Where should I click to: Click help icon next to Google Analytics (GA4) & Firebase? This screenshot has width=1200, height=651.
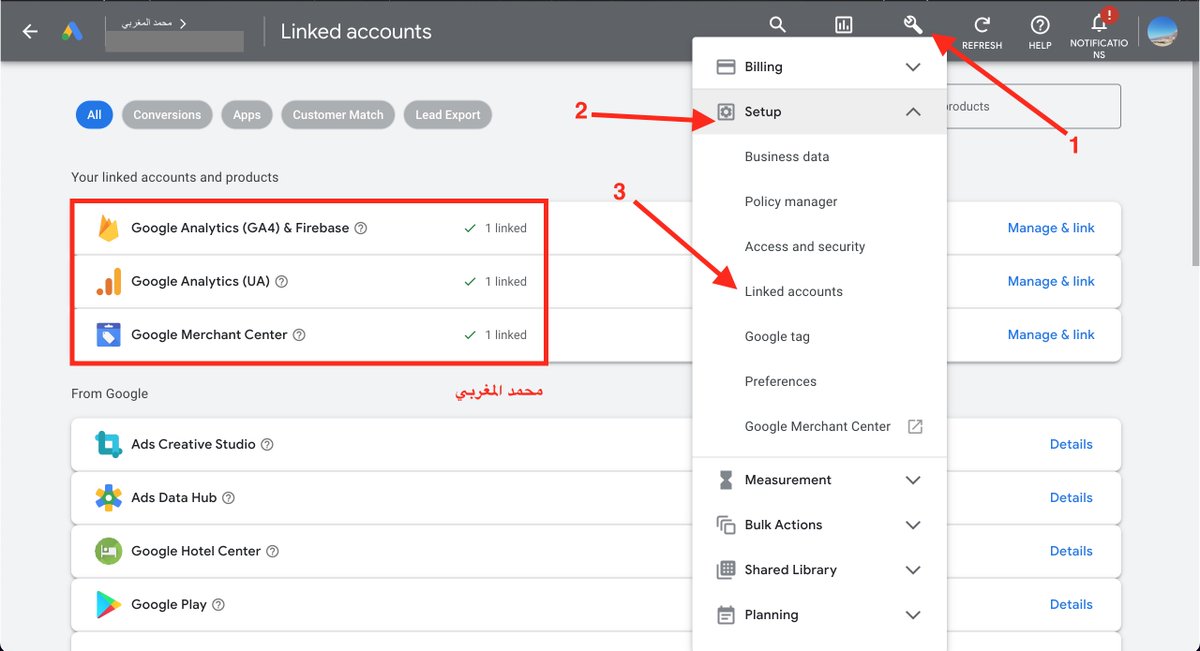click(361, 228)
